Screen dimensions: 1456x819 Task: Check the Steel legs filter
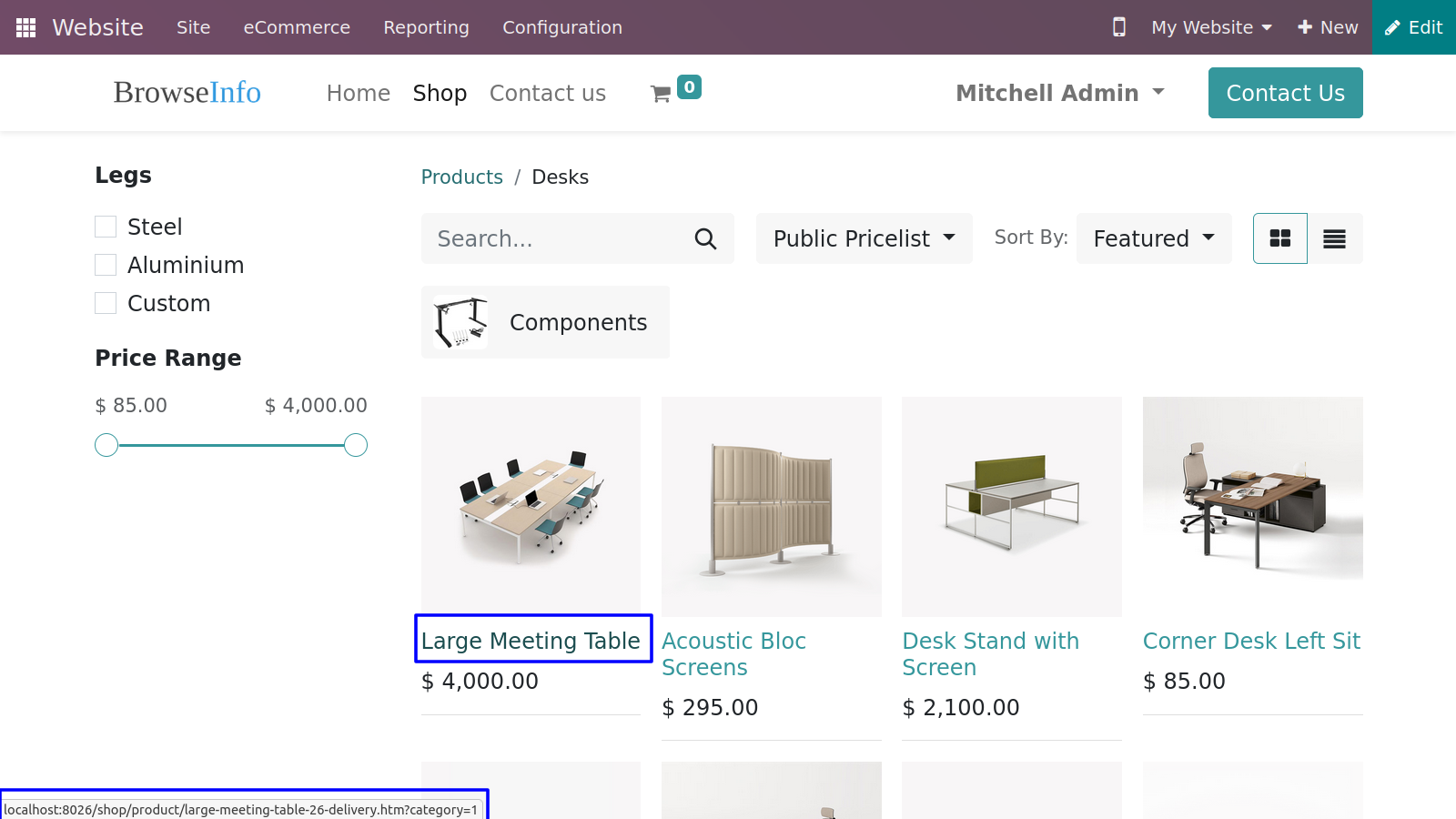point(106,227)
